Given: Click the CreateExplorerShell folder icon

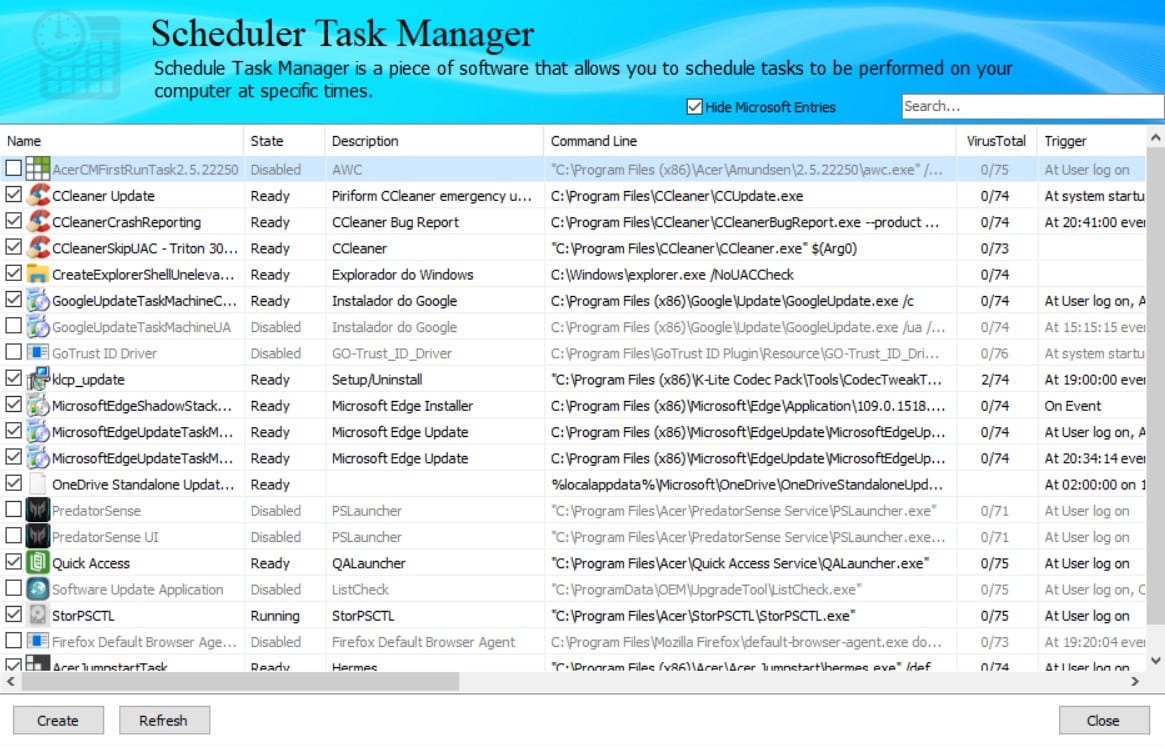Looking at the screenshot, I should 38,274.
